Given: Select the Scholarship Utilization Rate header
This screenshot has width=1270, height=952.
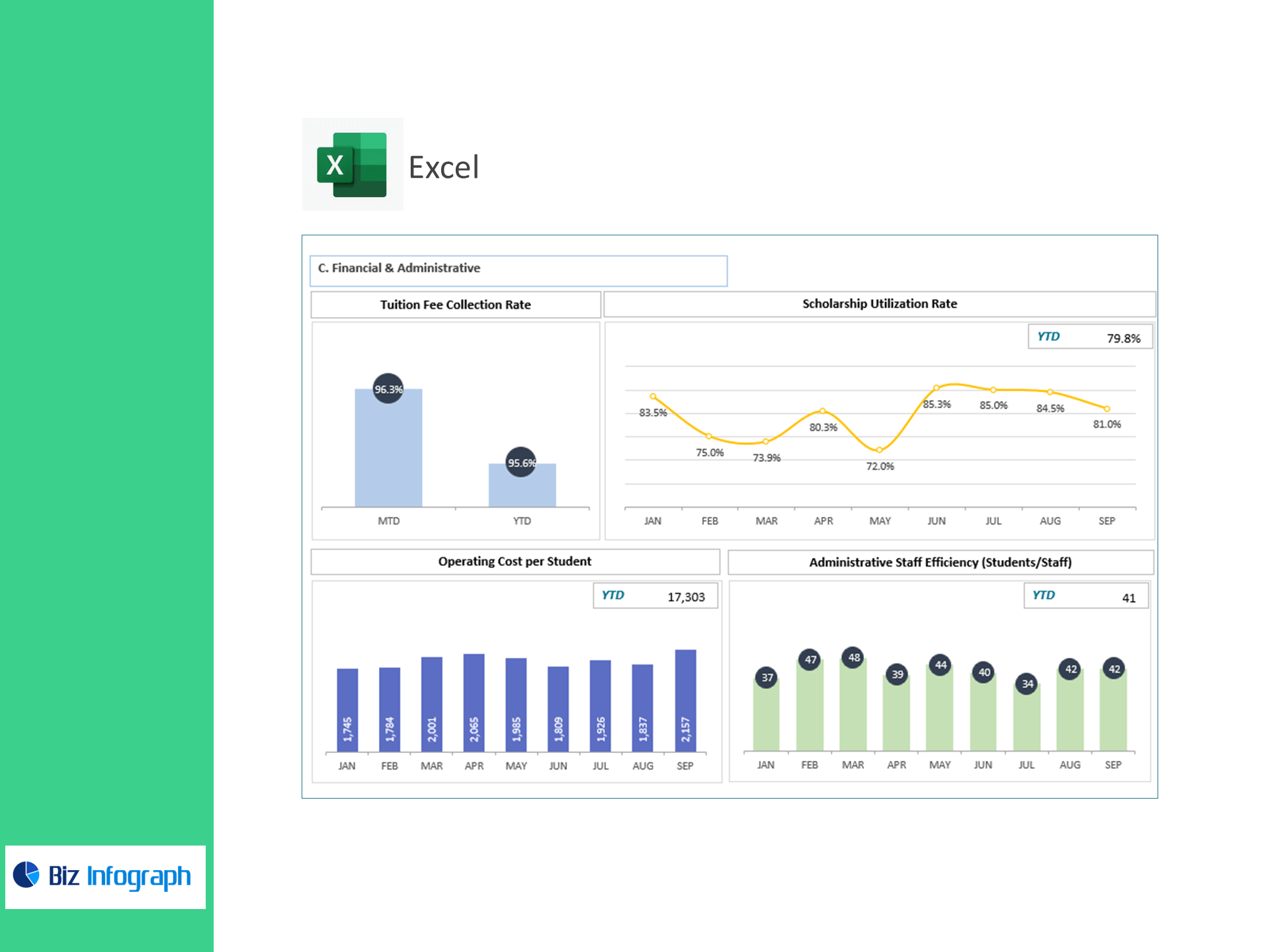Looking at the screenshot, I should tap(879, 304).
